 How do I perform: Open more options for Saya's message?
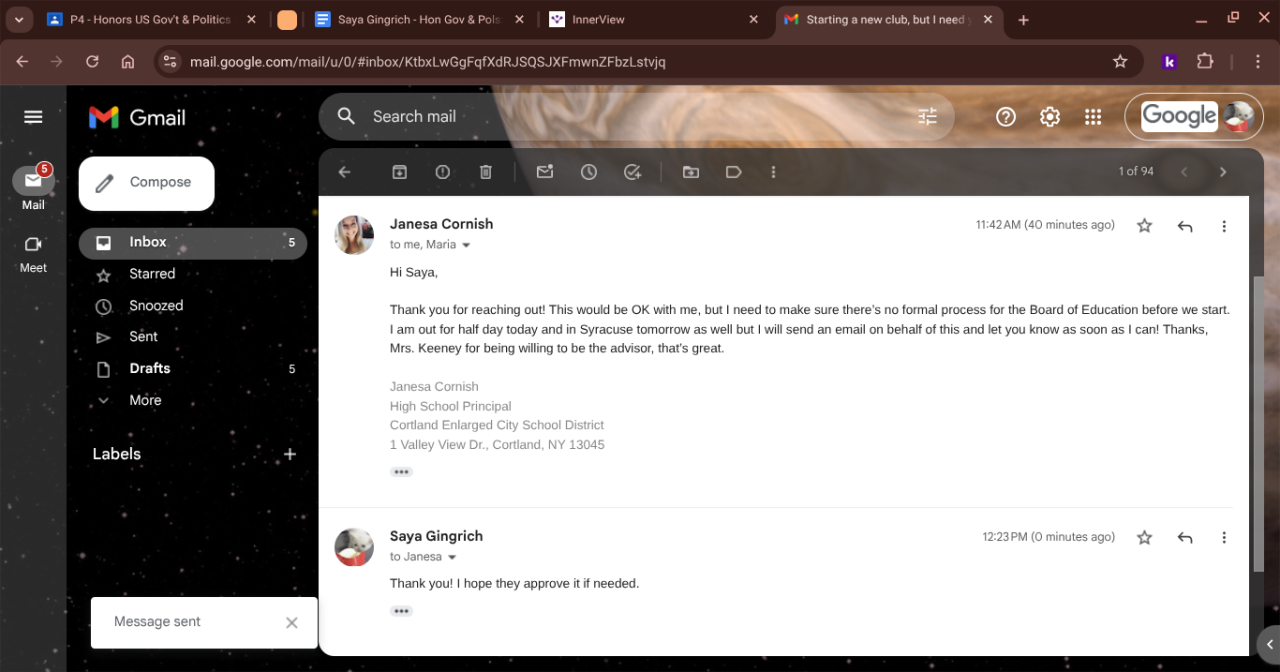(1224, 538)
